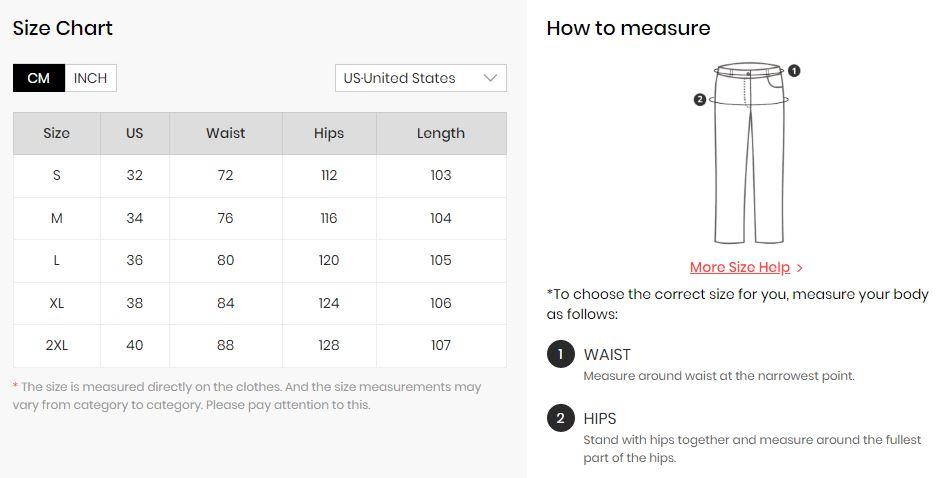Open the More Size Help link
936x478 pixels.
[x=740, y=267]
